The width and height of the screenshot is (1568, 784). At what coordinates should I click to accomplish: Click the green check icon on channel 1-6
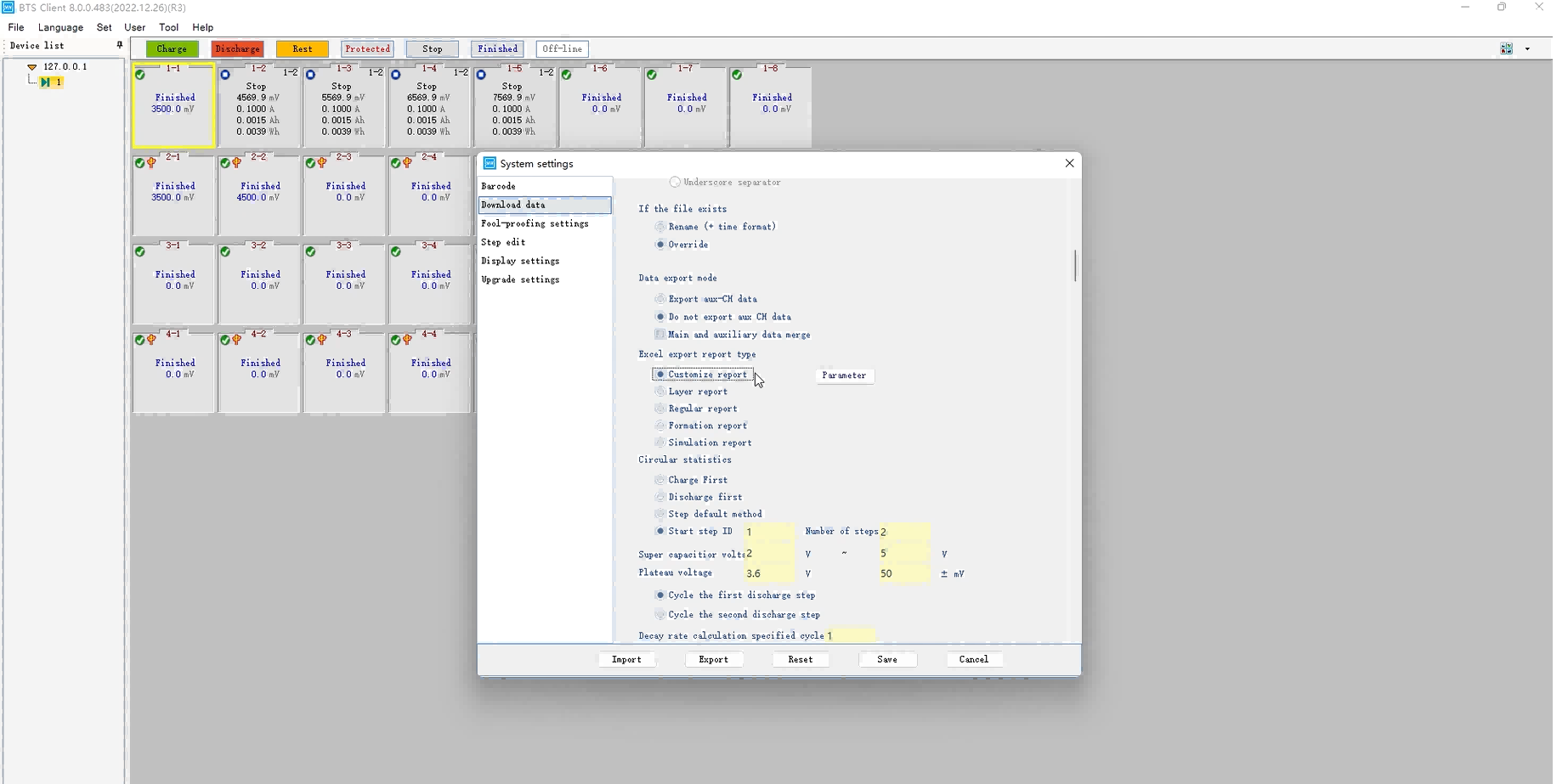point(566,75)
